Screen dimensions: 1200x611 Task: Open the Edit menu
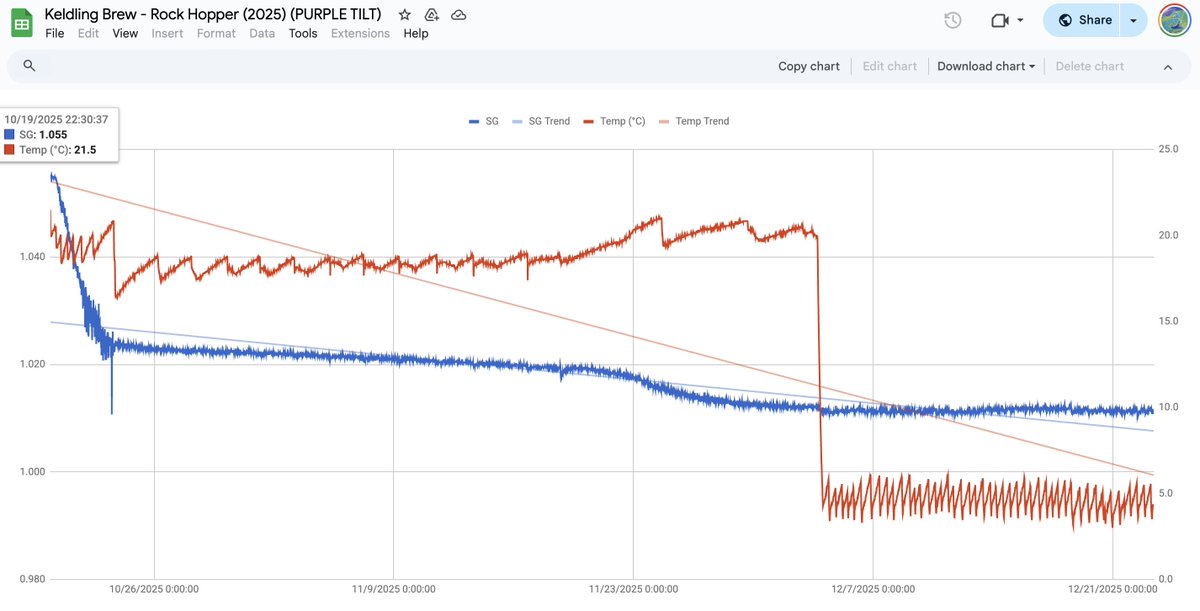88,33
